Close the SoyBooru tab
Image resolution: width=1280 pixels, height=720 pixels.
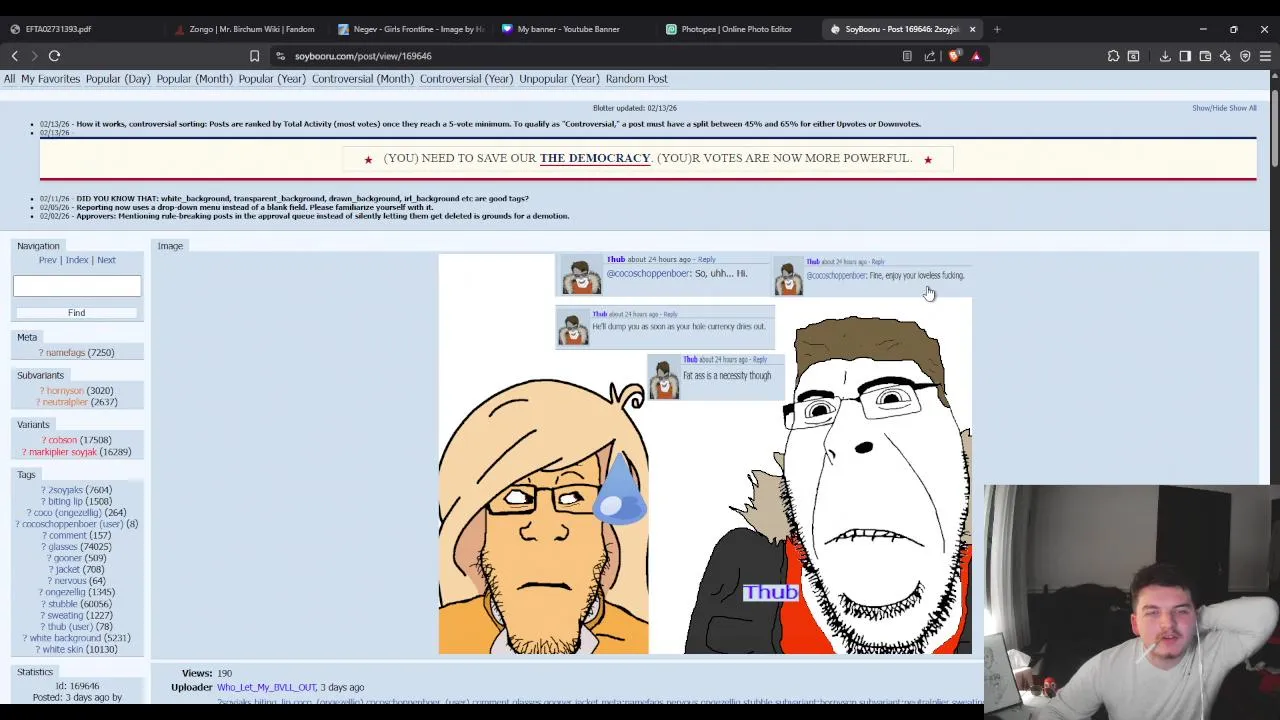click(x=972, y=29)
